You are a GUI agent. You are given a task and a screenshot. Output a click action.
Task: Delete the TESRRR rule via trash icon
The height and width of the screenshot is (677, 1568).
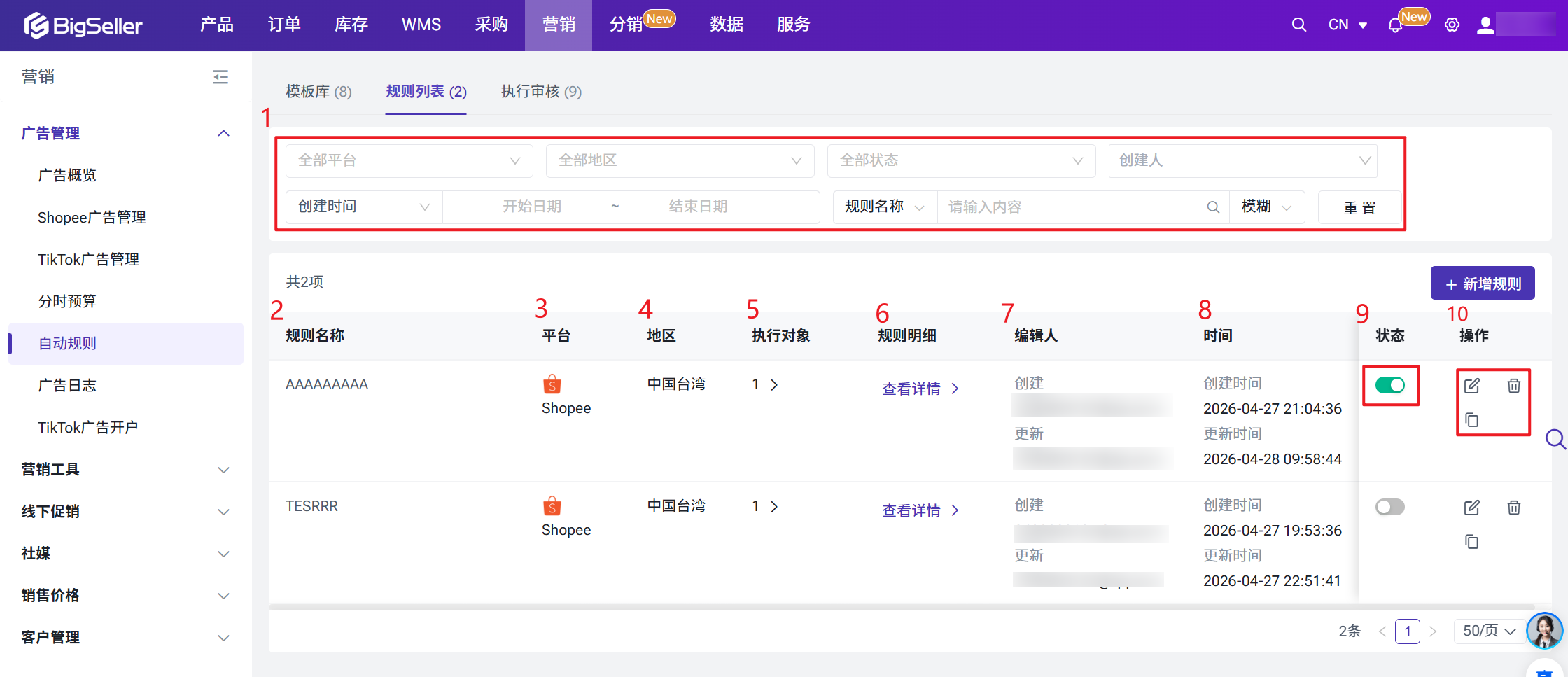click(1513, 508)
